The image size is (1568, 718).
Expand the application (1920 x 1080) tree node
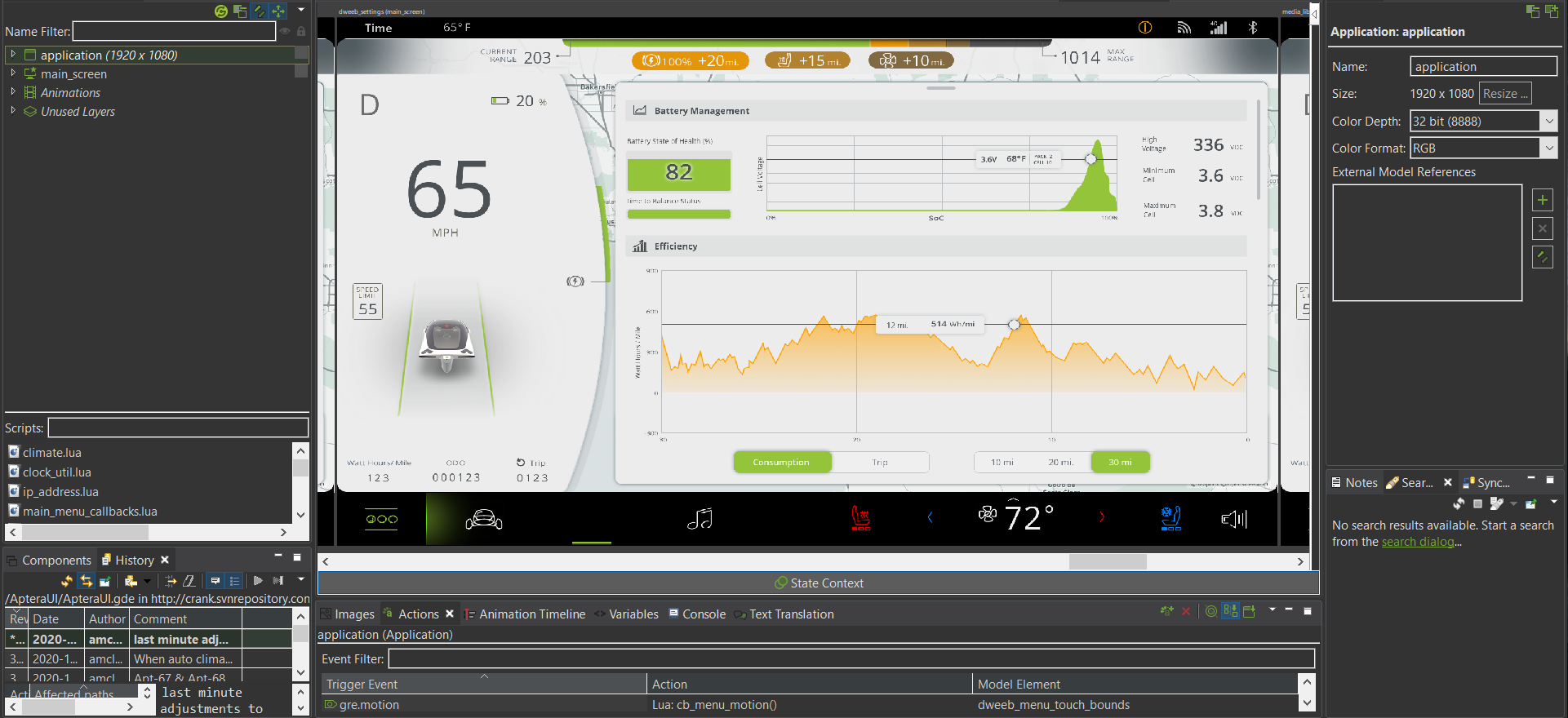coord(13,55)
